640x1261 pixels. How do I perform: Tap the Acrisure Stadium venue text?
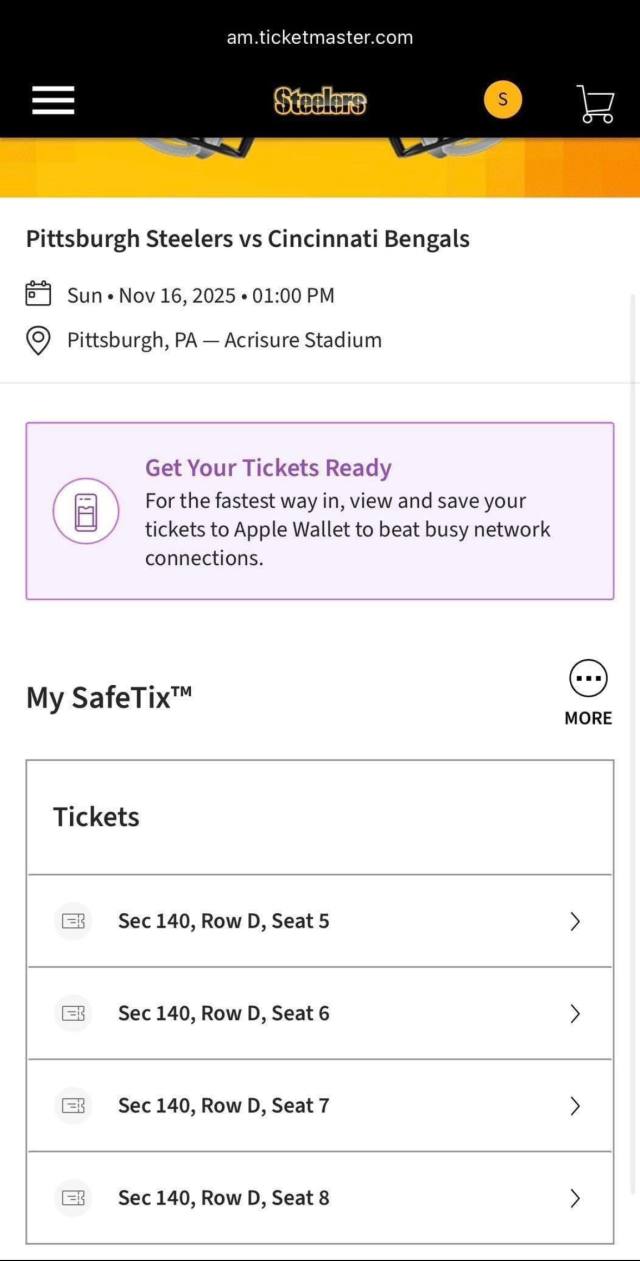[x=302, y=340]
